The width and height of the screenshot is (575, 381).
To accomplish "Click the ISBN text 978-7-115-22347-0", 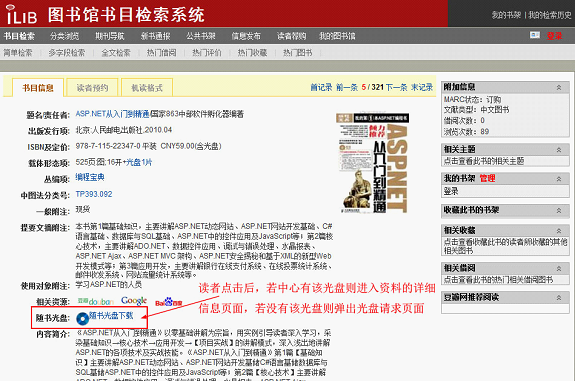I will (108, 146).
